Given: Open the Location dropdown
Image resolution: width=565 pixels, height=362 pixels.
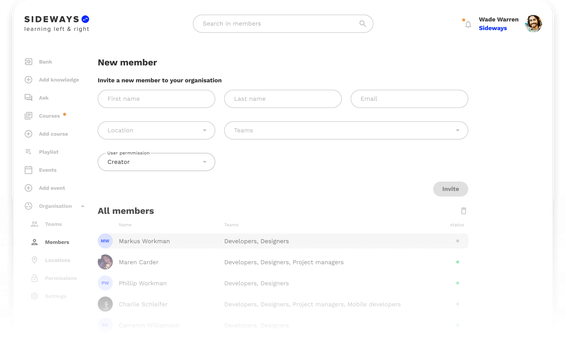Looking at the screenshot, I should (156, 130).
